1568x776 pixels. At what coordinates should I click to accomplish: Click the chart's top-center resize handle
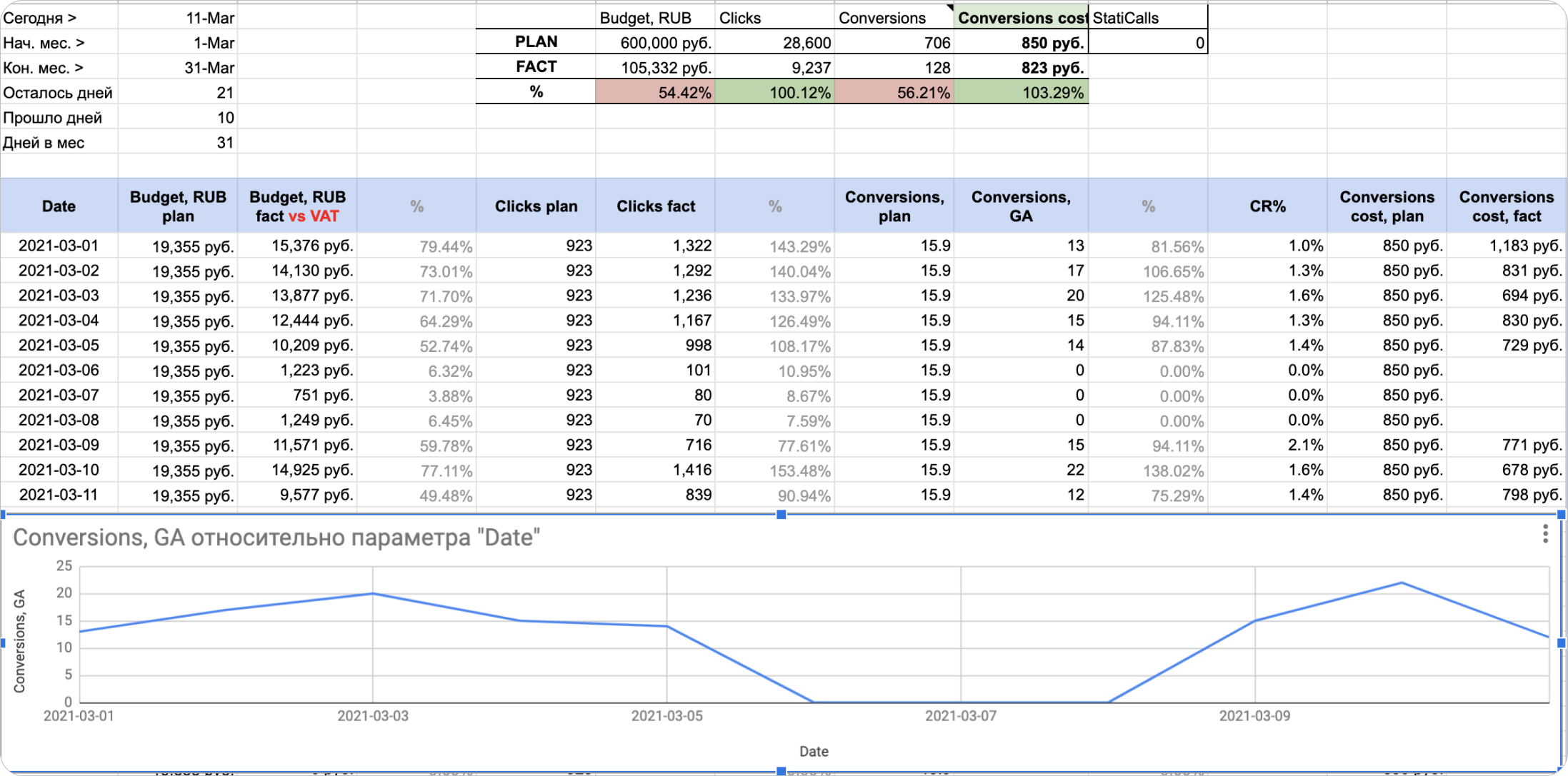click(781, 514)
